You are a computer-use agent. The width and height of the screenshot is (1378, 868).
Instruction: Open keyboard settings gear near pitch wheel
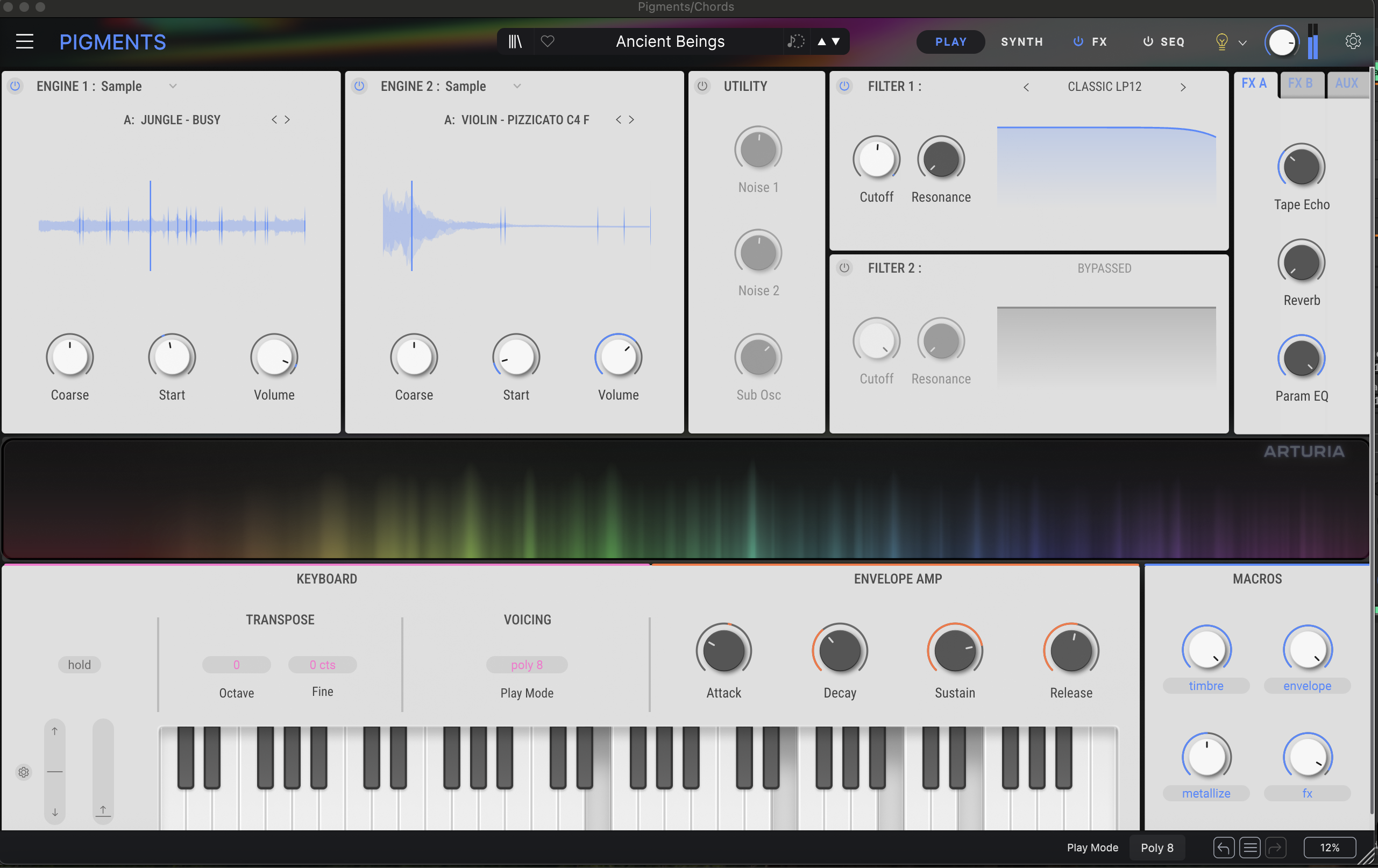24,772
